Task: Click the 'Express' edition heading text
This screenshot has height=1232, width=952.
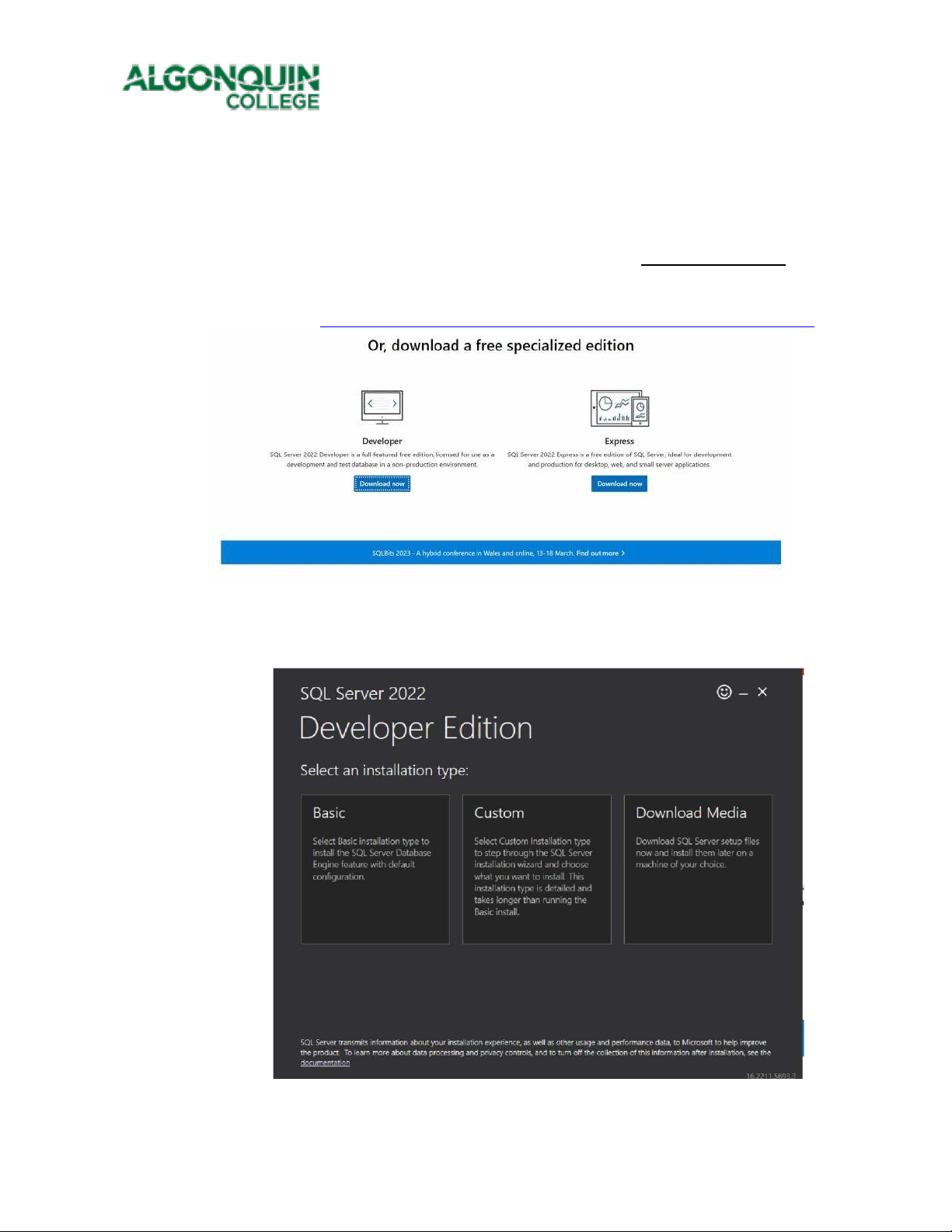Action: click(x=619, y=441)
